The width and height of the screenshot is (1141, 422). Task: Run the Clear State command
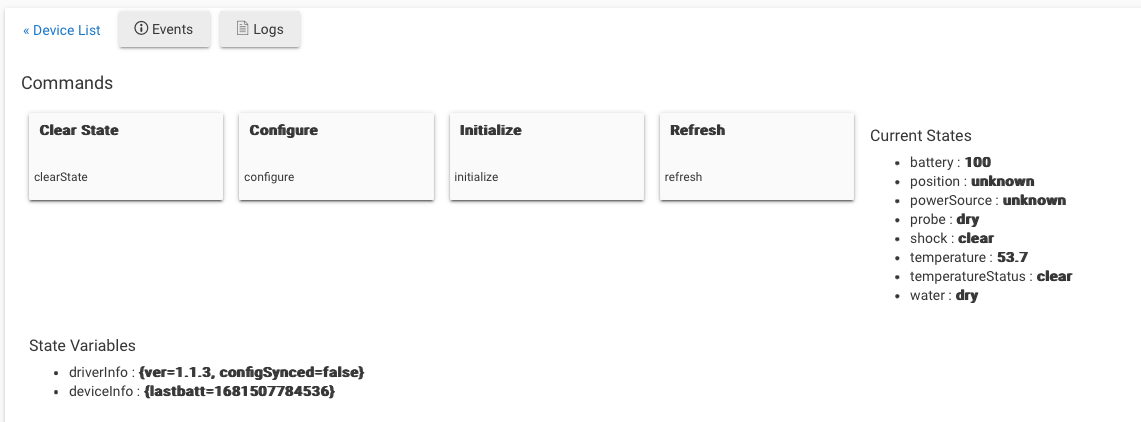click(x=126, y=156)
